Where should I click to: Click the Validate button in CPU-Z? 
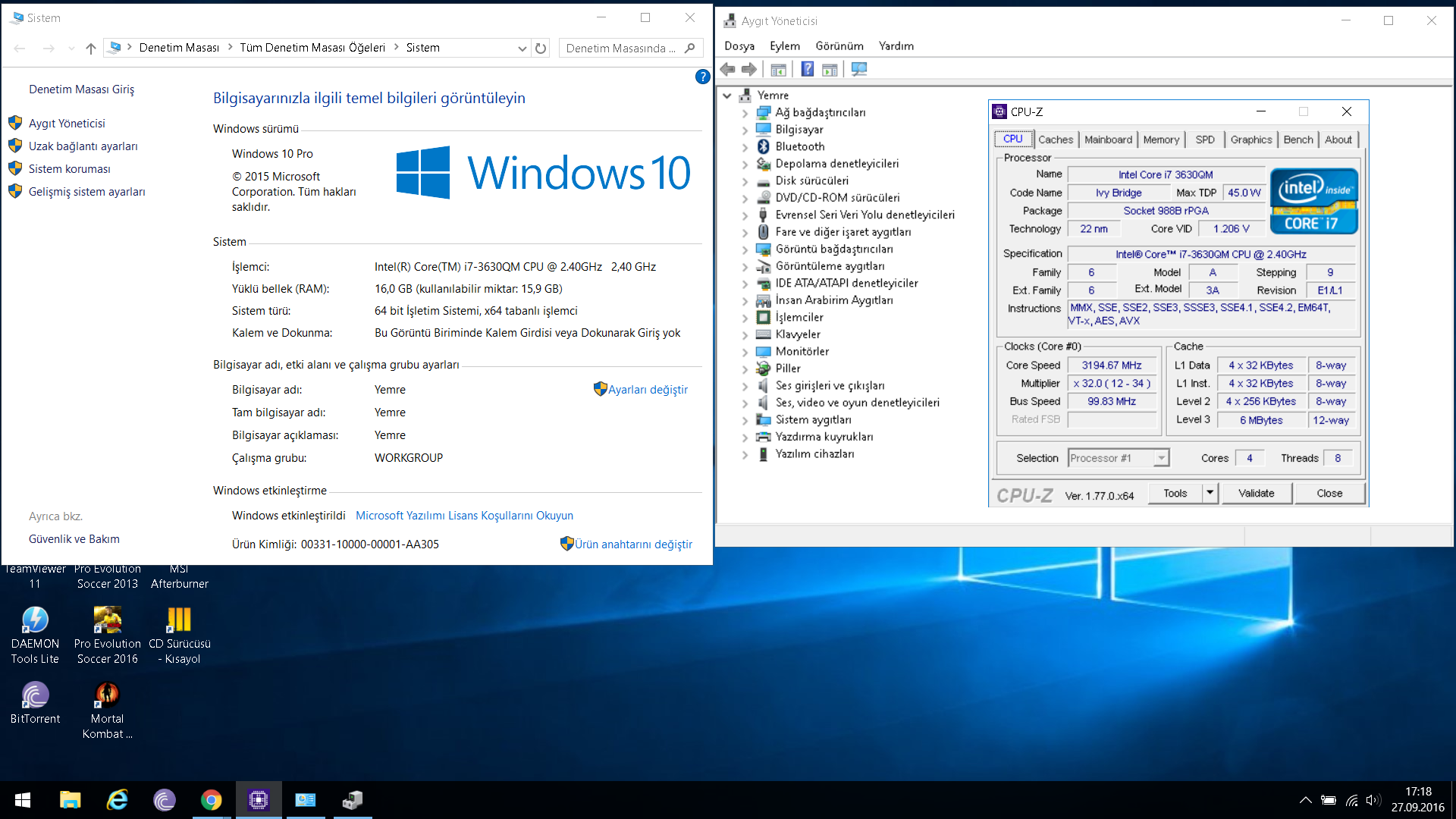coord(1255,492)
